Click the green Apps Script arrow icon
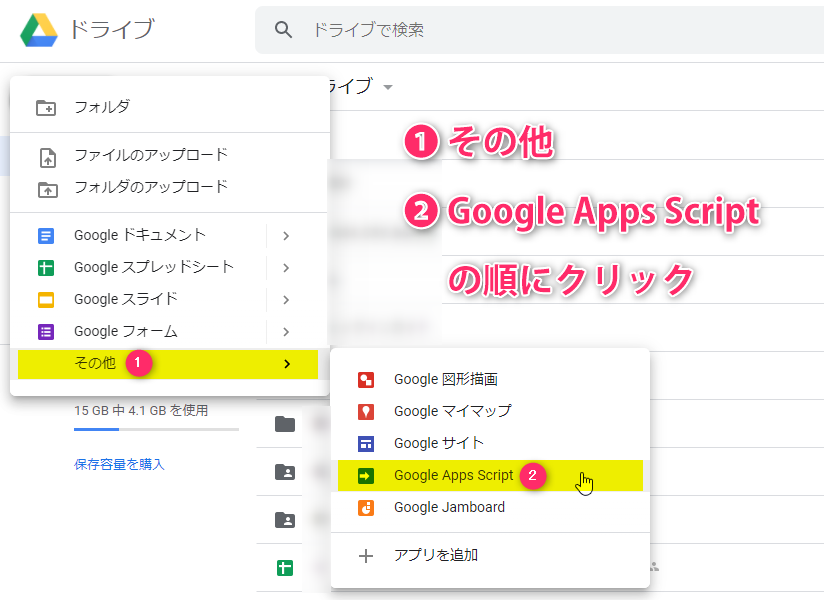This screenshot has height=600, width=824. (x=366, y=476)
